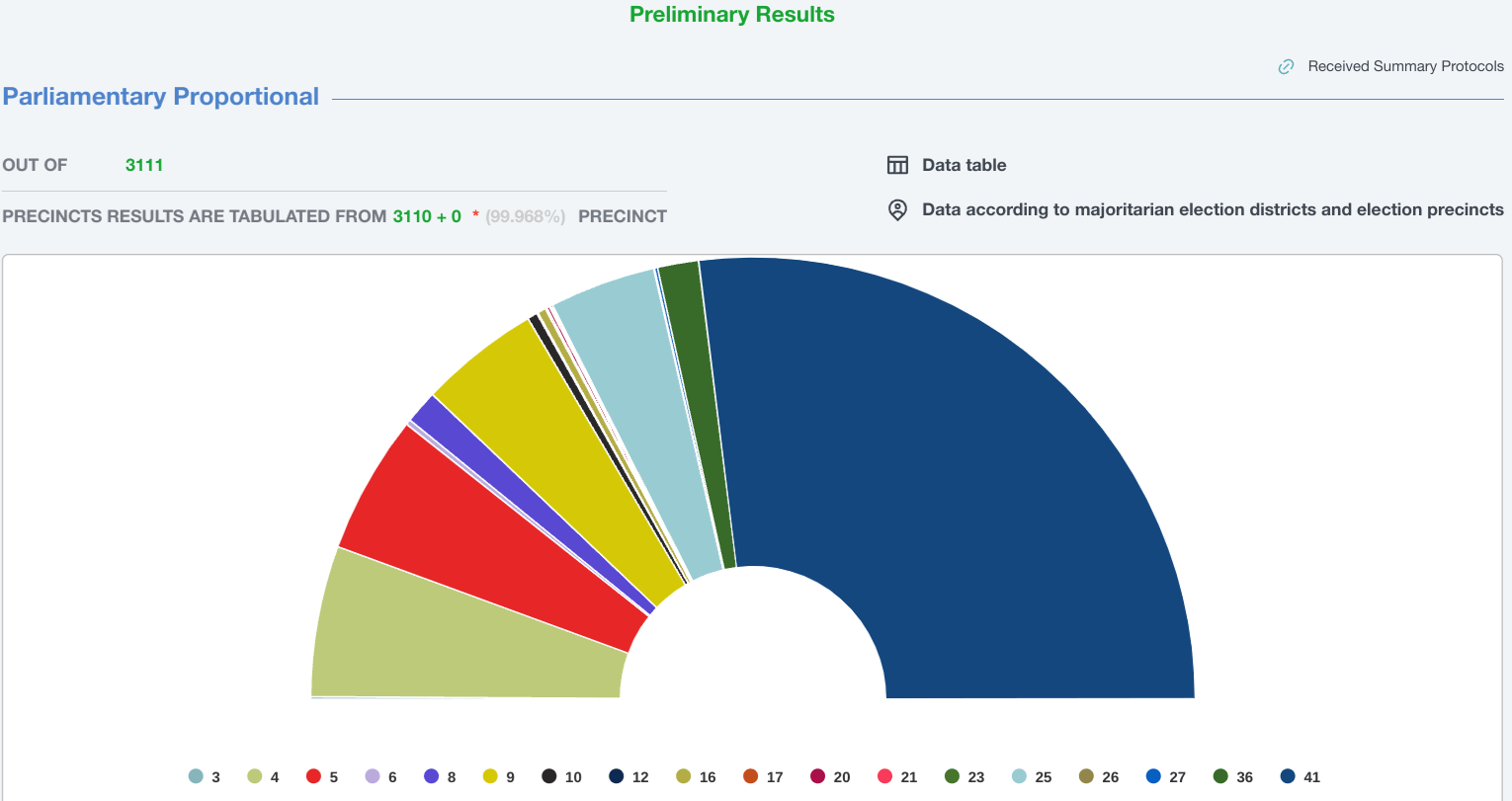Open Received Summary Protocols link
Screen dimensions: 1512x801
pos(1405,66)
